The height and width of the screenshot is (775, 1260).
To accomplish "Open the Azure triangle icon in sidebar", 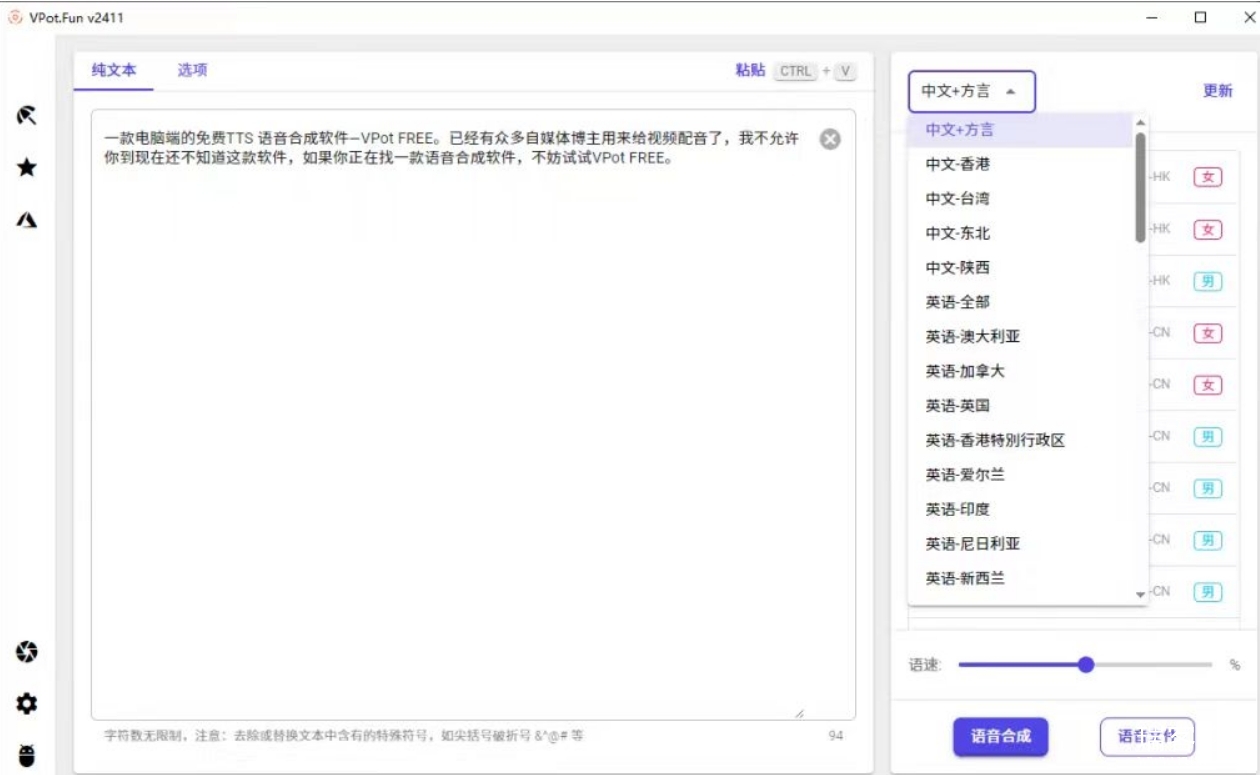I will pyautogui.click(x=27, y=219).
